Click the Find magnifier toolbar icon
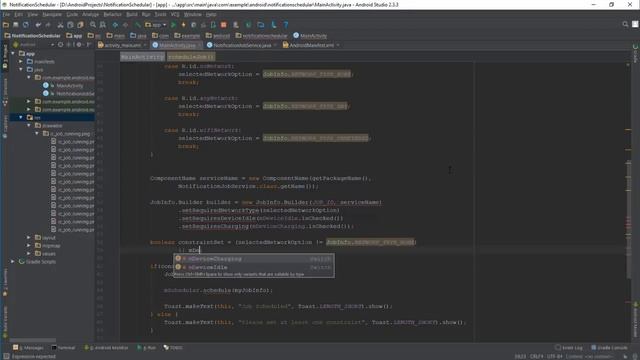 coord(93,25)
